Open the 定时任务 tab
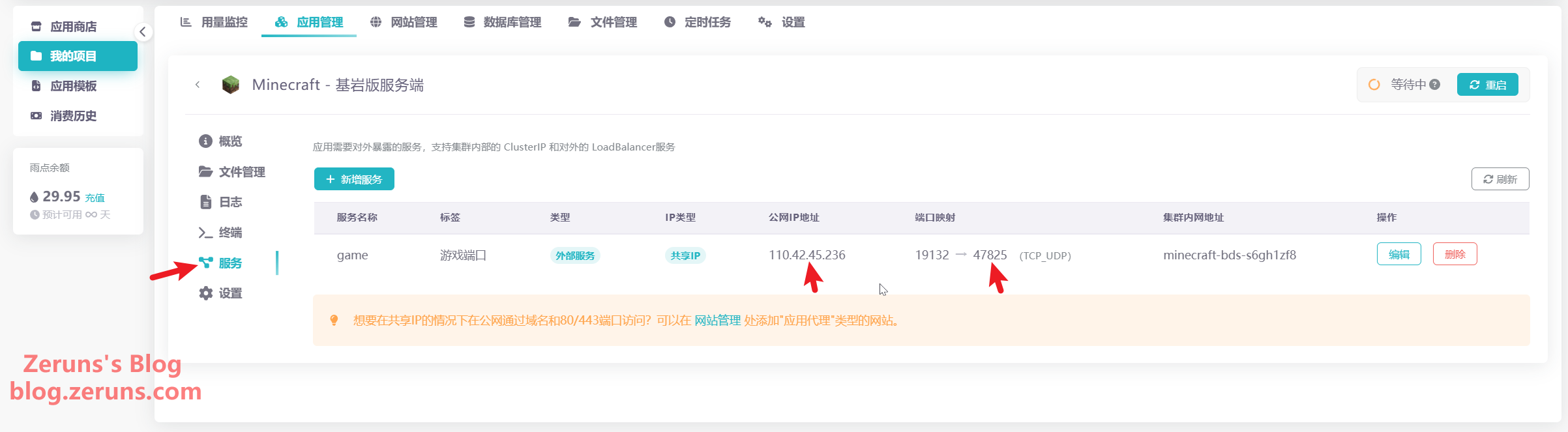Image resolution: width=1568 pixels, height=432 pixels. tap(697, 22)
